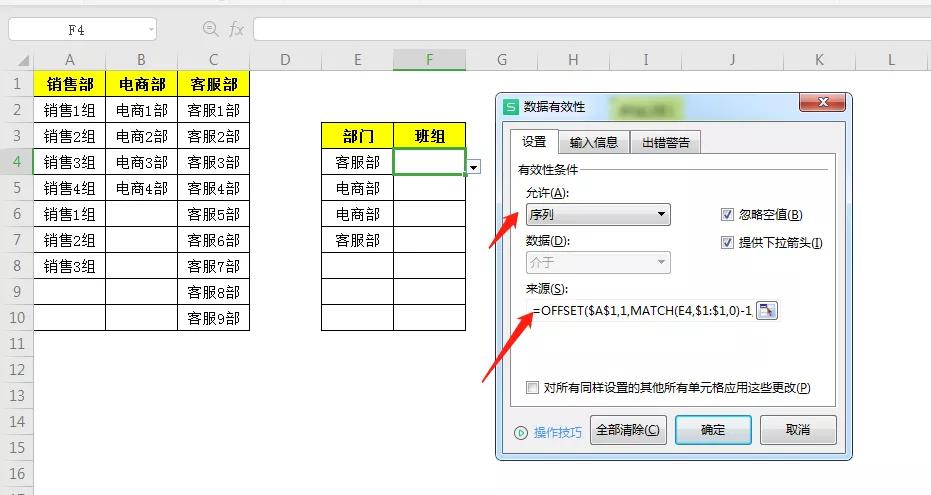The image size is (931, 495).
Task: Click the fx insert function icon
Action: pyautogui.click(x=236, y=29)
